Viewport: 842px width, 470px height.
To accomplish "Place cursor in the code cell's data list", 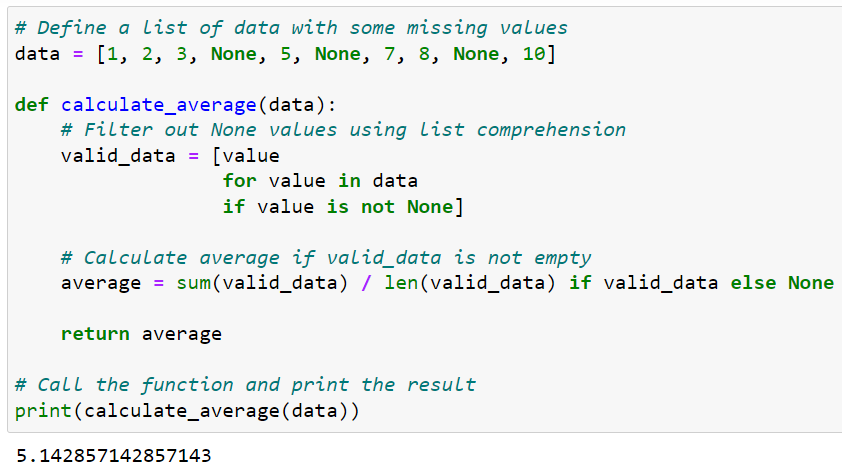I will pos(326,54).
